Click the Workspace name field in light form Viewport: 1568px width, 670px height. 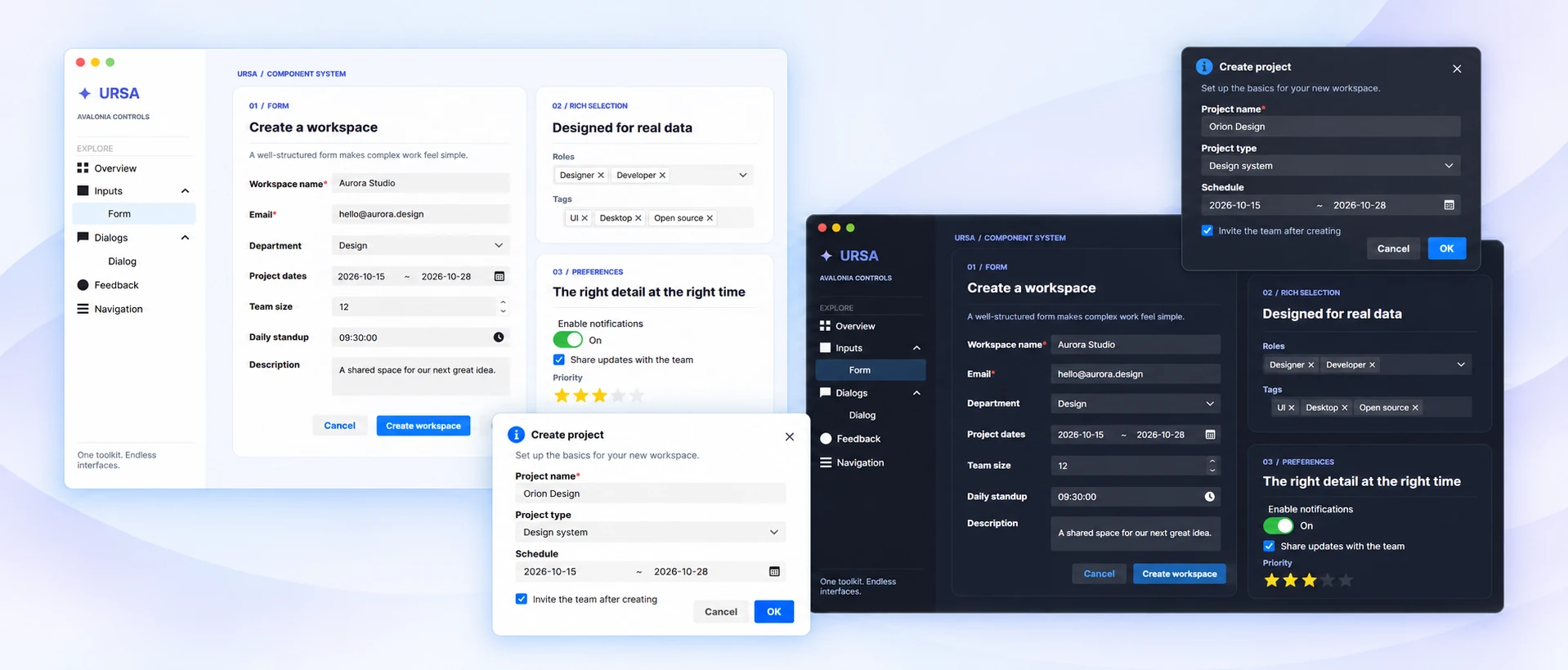421,183
